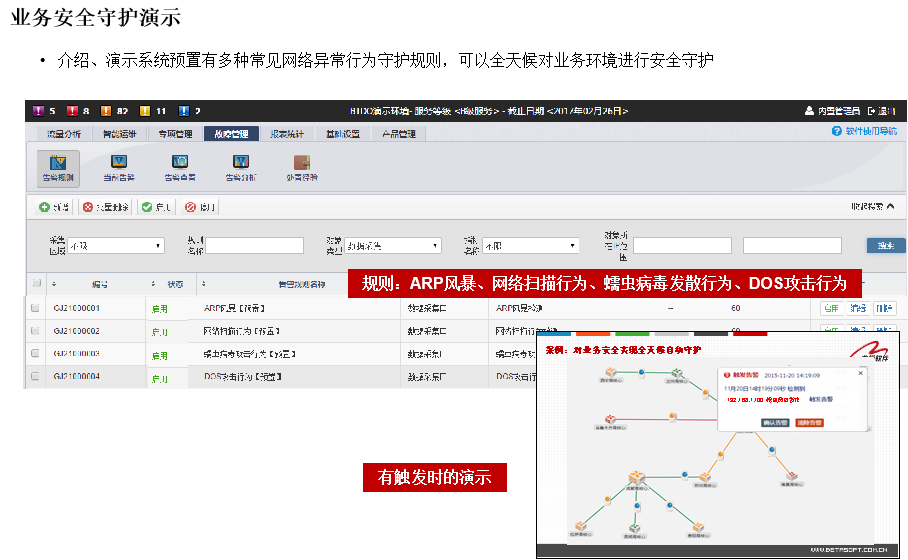Open the first filter dropdown on the left

coord(116,246)
